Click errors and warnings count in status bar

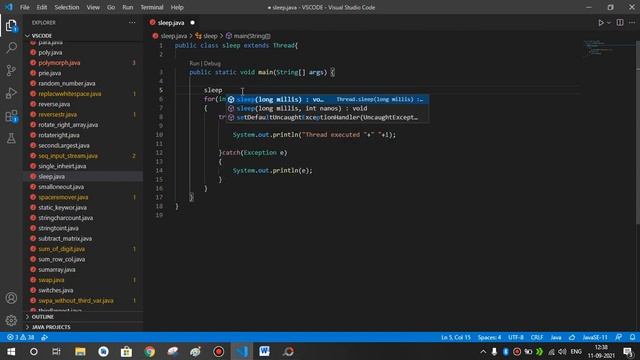tap(20, 338)
